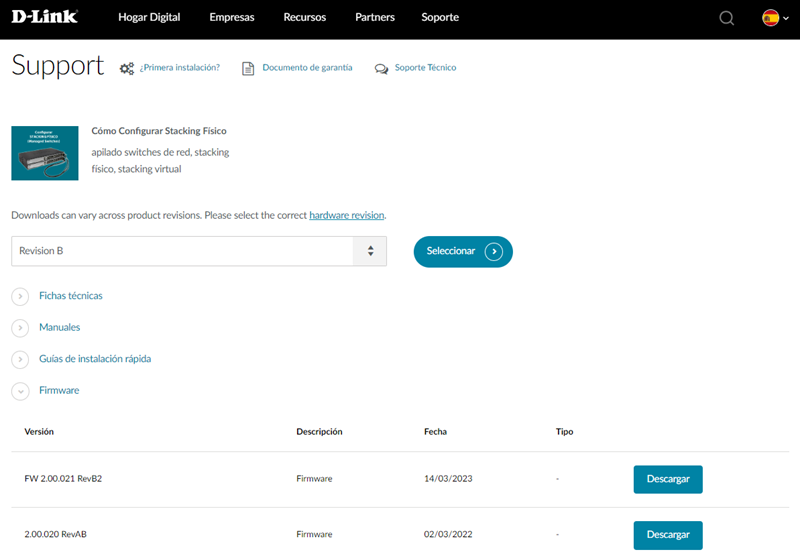Open the Fichas técnicas section label
This screenshot has height=556, width=800.
pyautogui.click(x=71, y=296)
